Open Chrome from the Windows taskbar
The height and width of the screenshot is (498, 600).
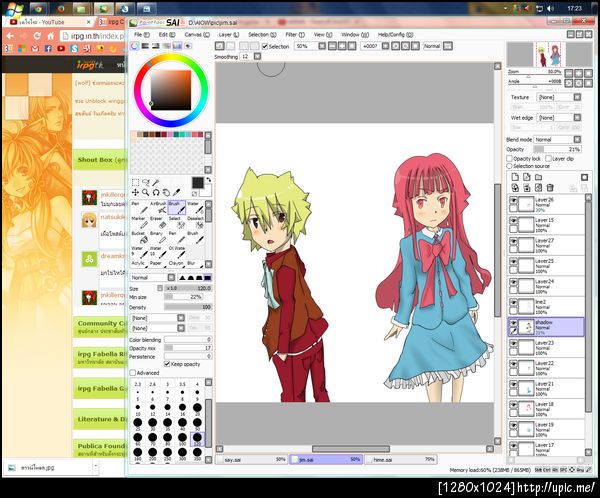pyautogui.click(x=38, y=8)
